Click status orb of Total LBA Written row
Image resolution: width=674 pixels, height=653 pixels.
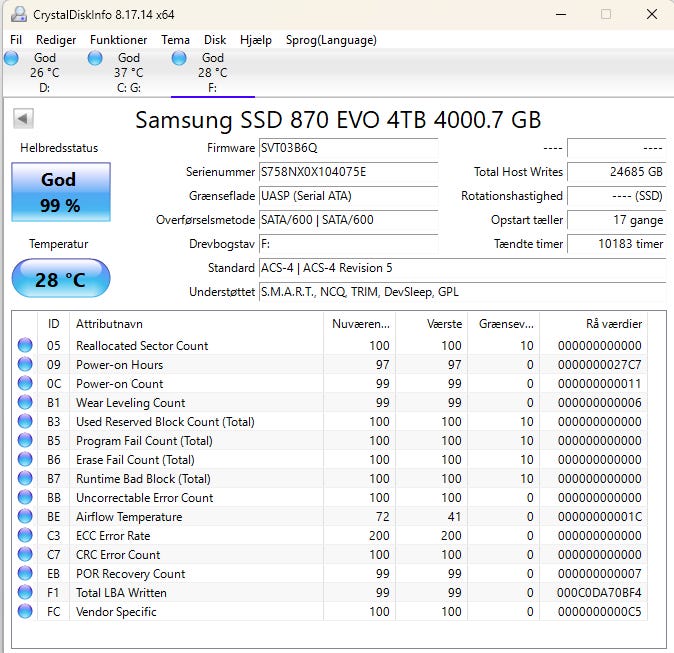[25, 592]
